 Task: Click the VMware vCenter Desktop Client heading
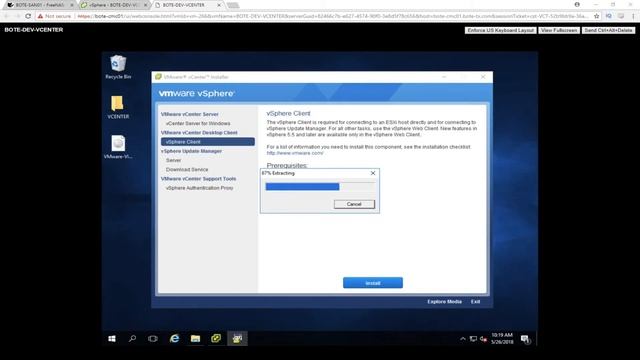click(199, 133)
